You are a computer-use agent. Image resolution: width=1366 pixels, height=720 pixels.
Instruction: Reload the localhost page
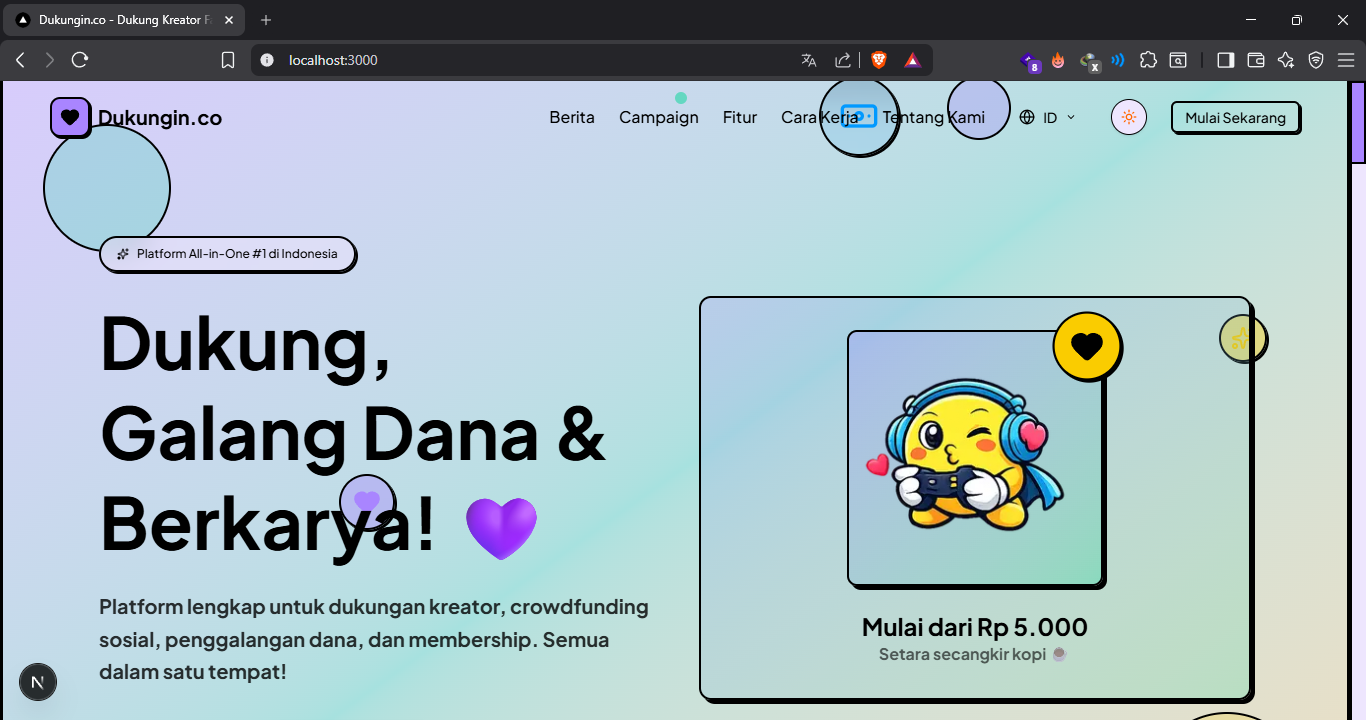[80, 60]
